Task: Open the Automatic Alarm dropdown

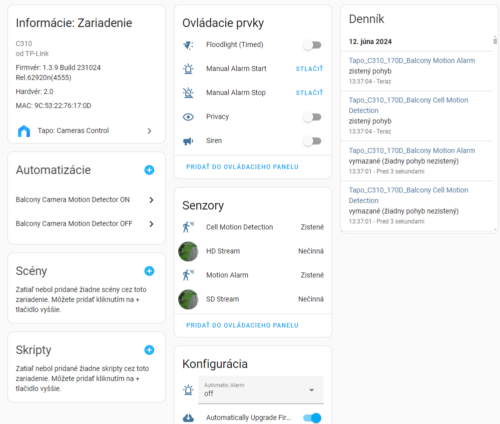Action: pos(261,390)
